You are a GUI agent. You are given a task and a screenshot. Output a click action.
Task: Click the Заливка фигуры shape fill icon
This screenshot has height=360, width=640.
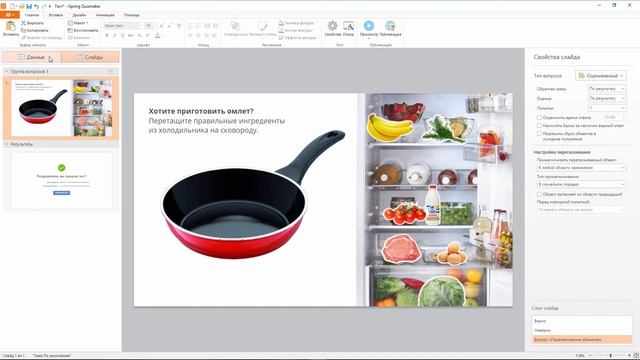(281, 23)
